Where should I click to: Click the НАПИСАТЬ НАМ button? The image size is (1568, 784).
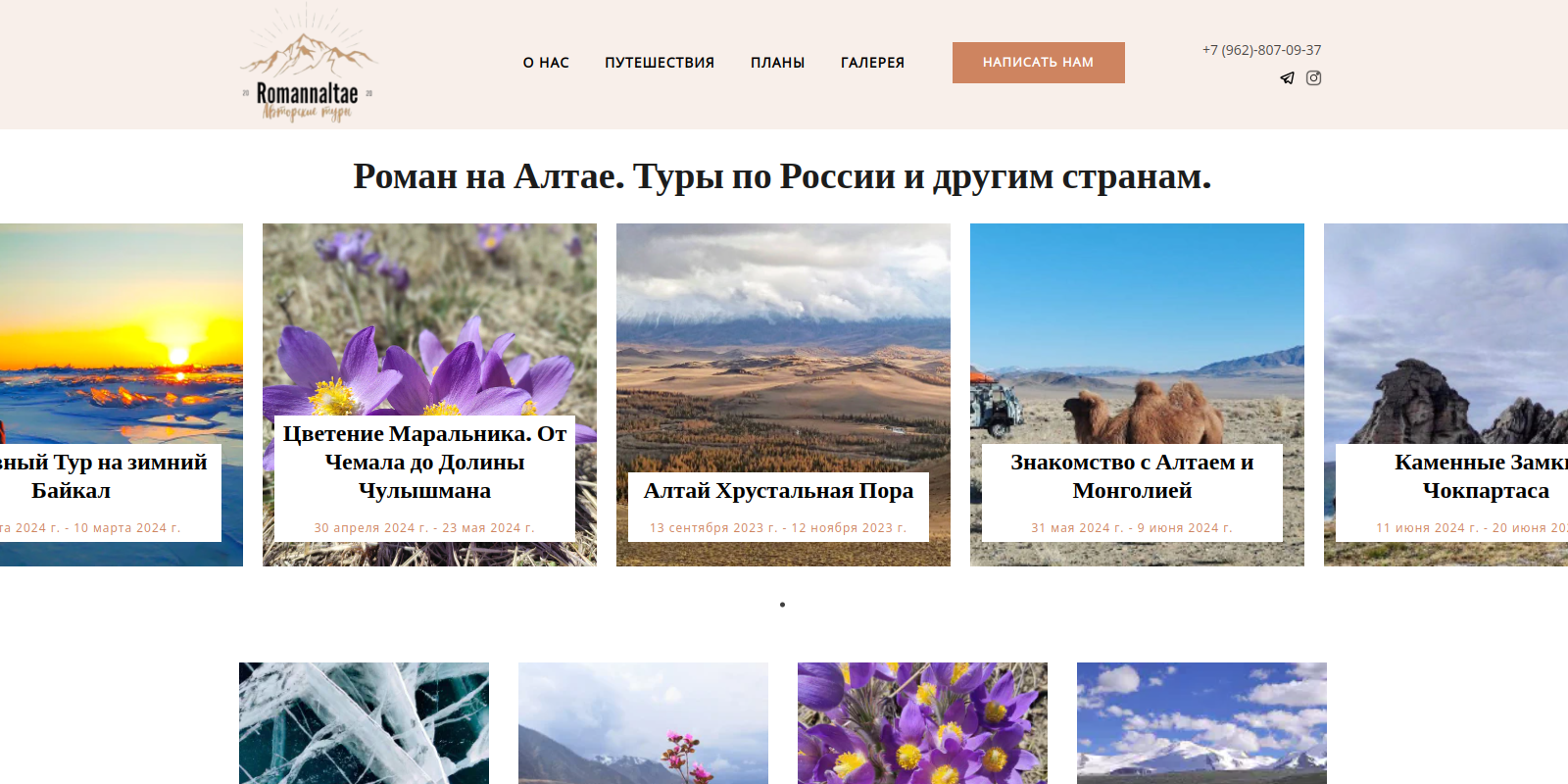click(x=1039, y=63)
